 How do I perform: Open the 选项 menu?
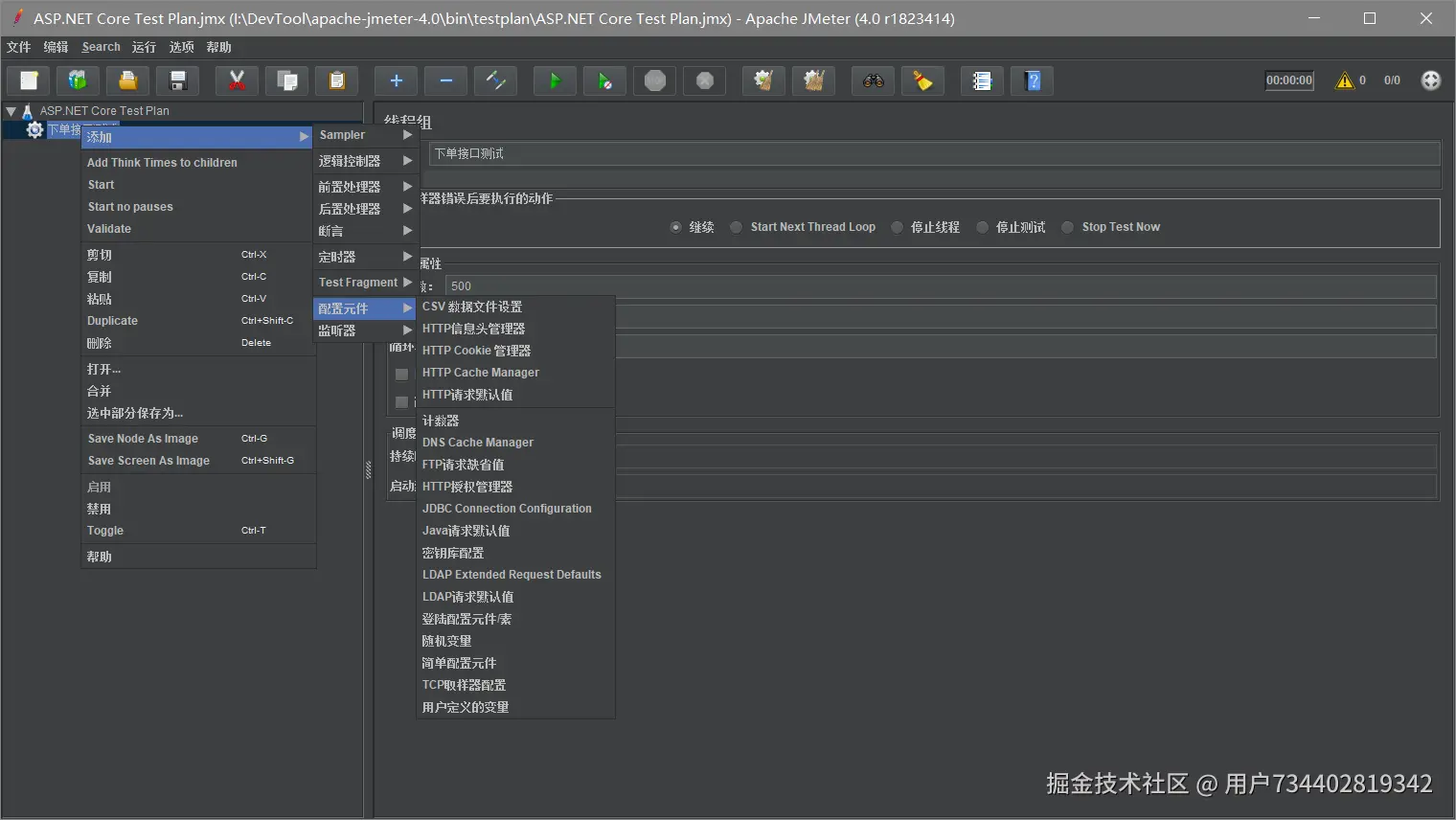(181, 47)
